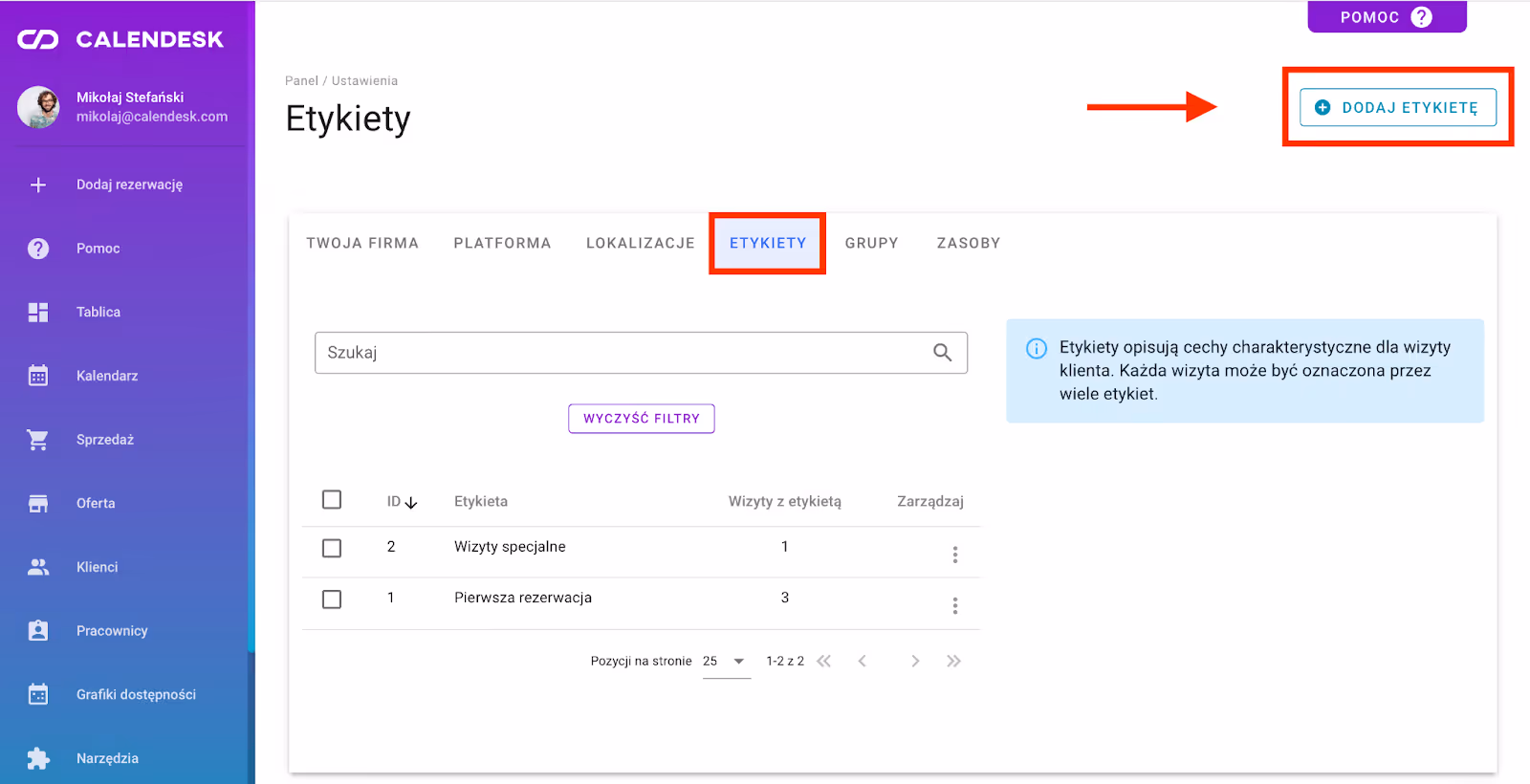Switch to the Lokalizacje tab
Image resolution: width=1530 pixels, height=784 pixels.
[640, 243]
